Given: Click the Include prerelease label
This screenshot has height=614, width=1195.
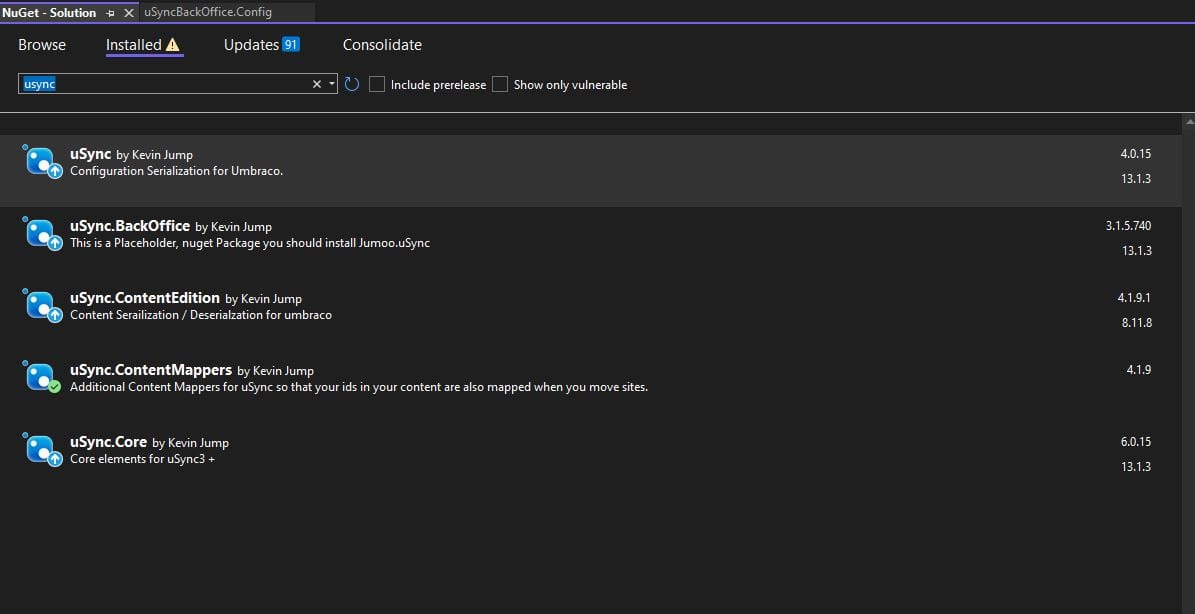Looking at the screenshot, I should [x=438, y=85].
